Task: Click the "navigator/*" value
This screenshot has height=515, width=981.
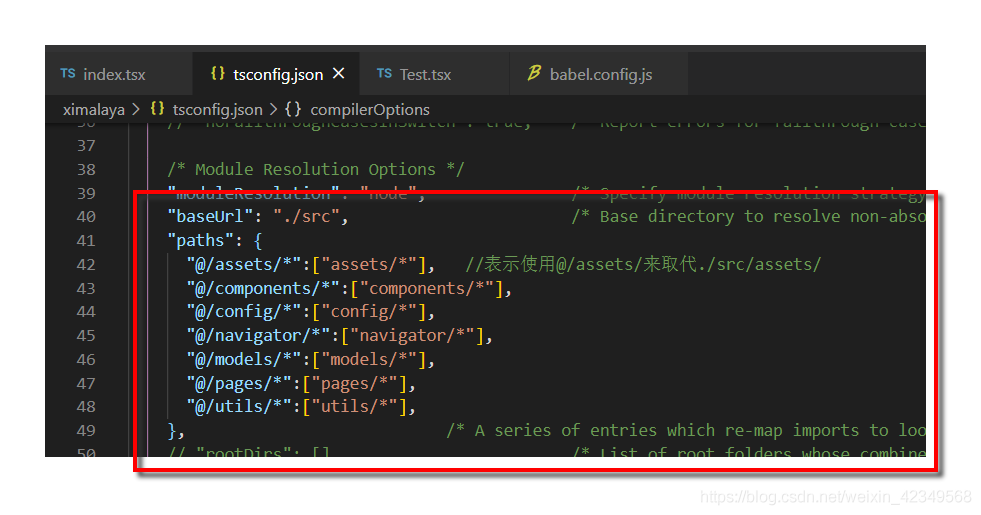Action: click(x=412, y=335)
